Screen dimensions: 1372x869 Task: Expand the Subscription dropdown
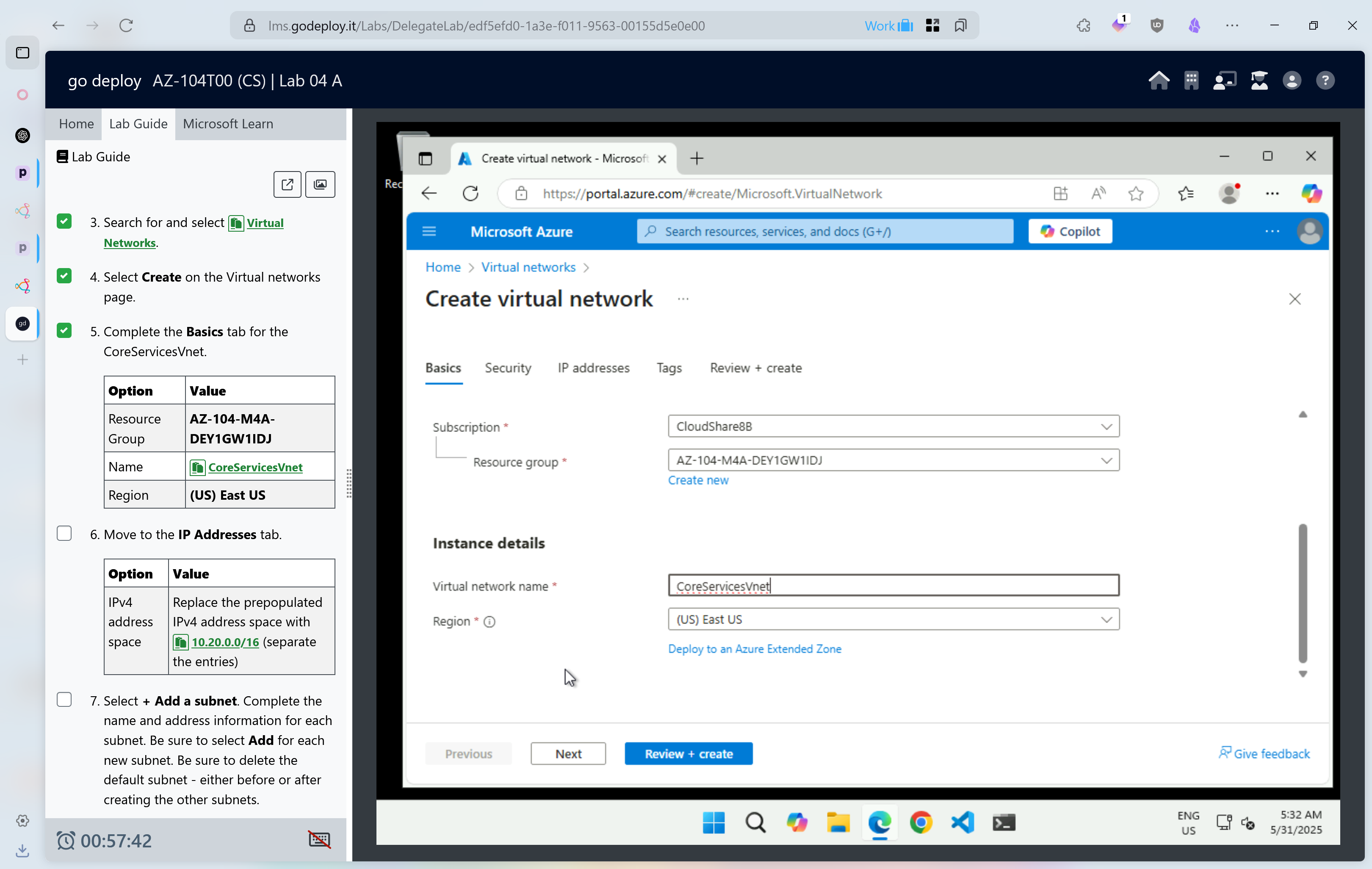pyautogui.click(x=893, y=426)
